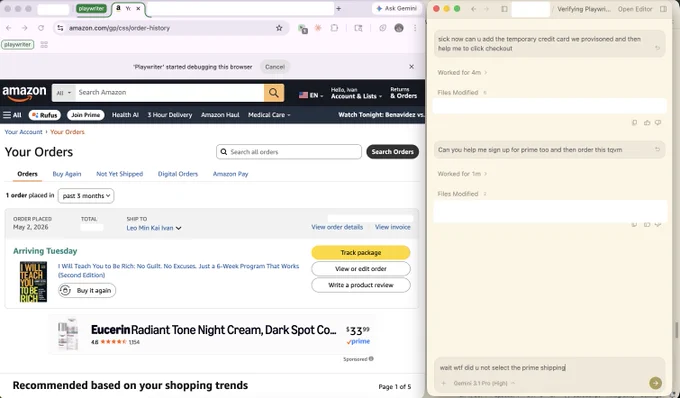Screen dimensions: 680x398
Task: Toggle the left sidebar icon in chat window
Action: click(504, 9)
